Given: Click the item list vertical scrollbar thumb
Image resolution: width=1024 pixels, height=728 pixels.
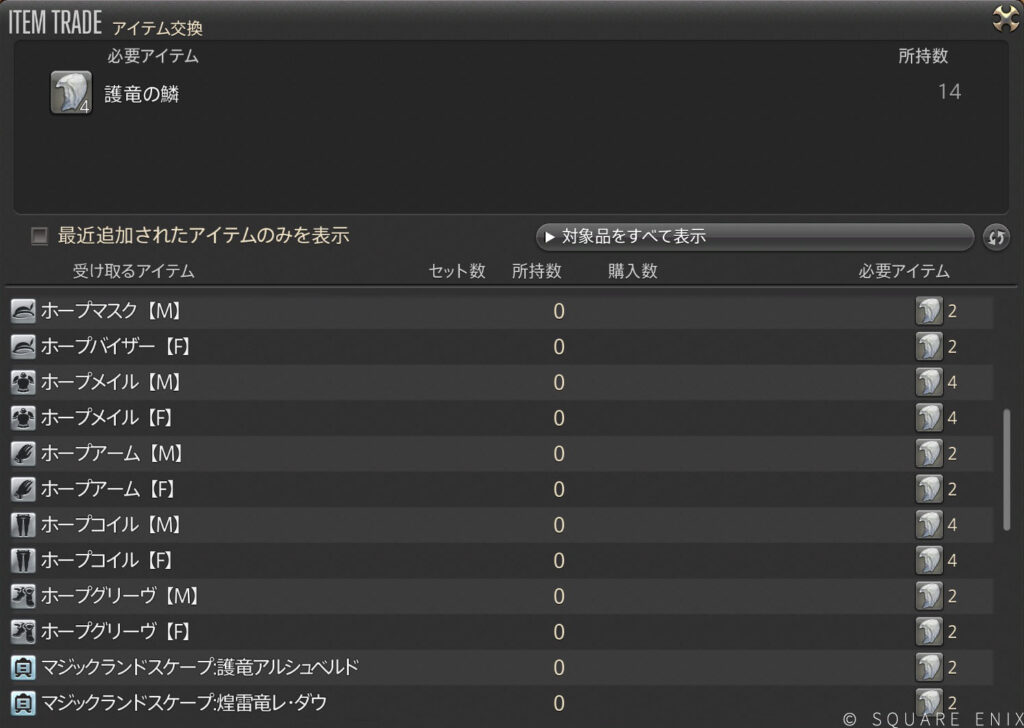Looking at the screenshot, I should click(x=1006, y=468).
